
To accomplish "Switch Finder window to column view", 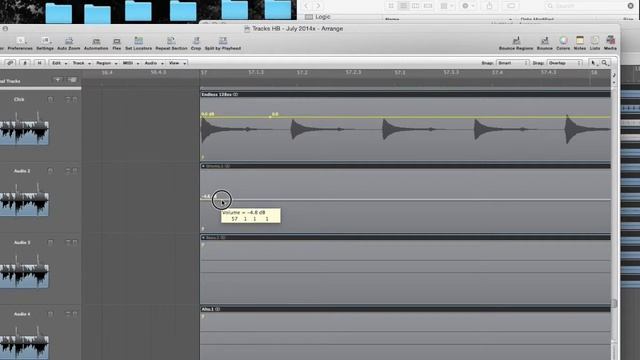I will pyautogui.click(x=416, y=6).
